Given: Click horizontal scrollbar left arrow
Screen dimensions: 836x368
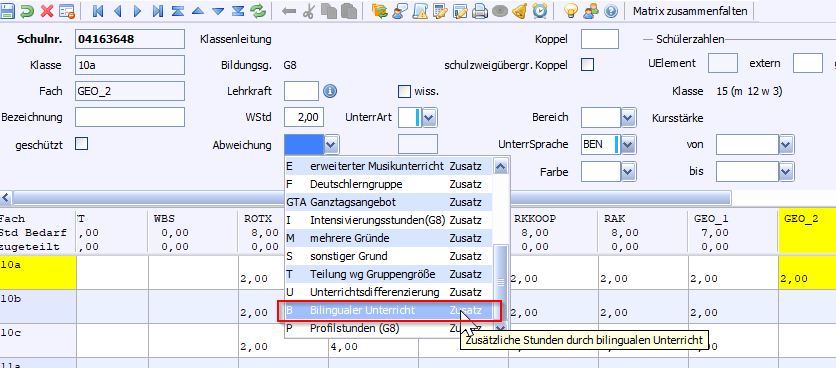Looking at the screenshot, I should pyautogui.click(x=6, y=198).
